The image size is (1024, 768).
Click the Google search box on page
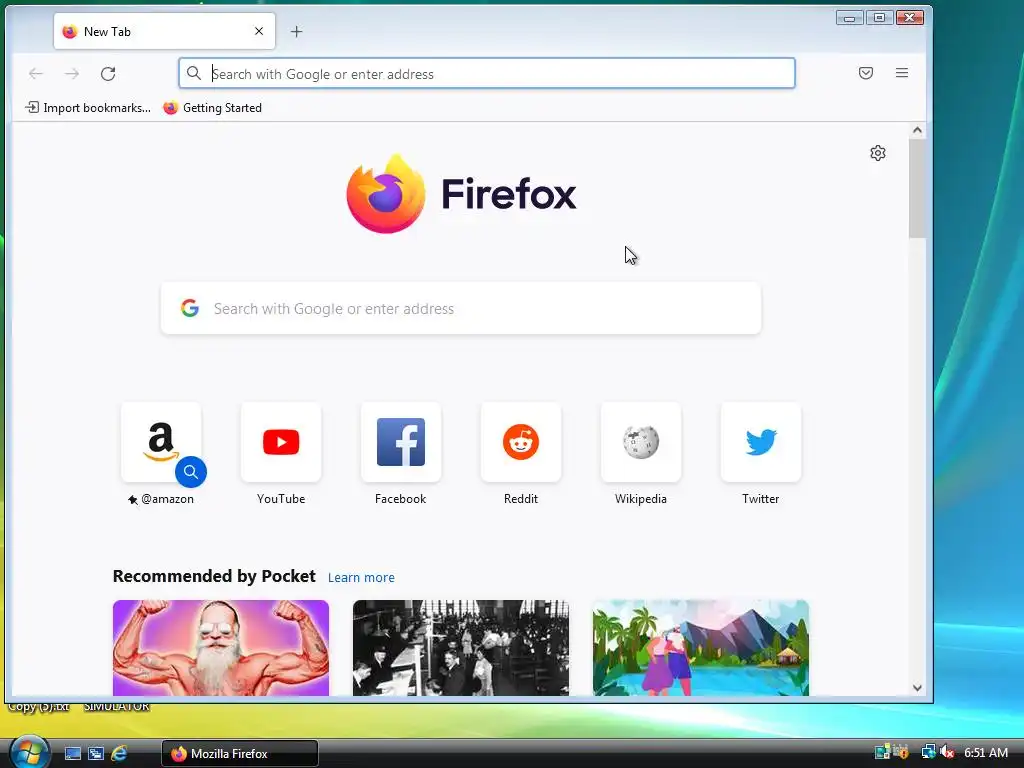(461, 308)
